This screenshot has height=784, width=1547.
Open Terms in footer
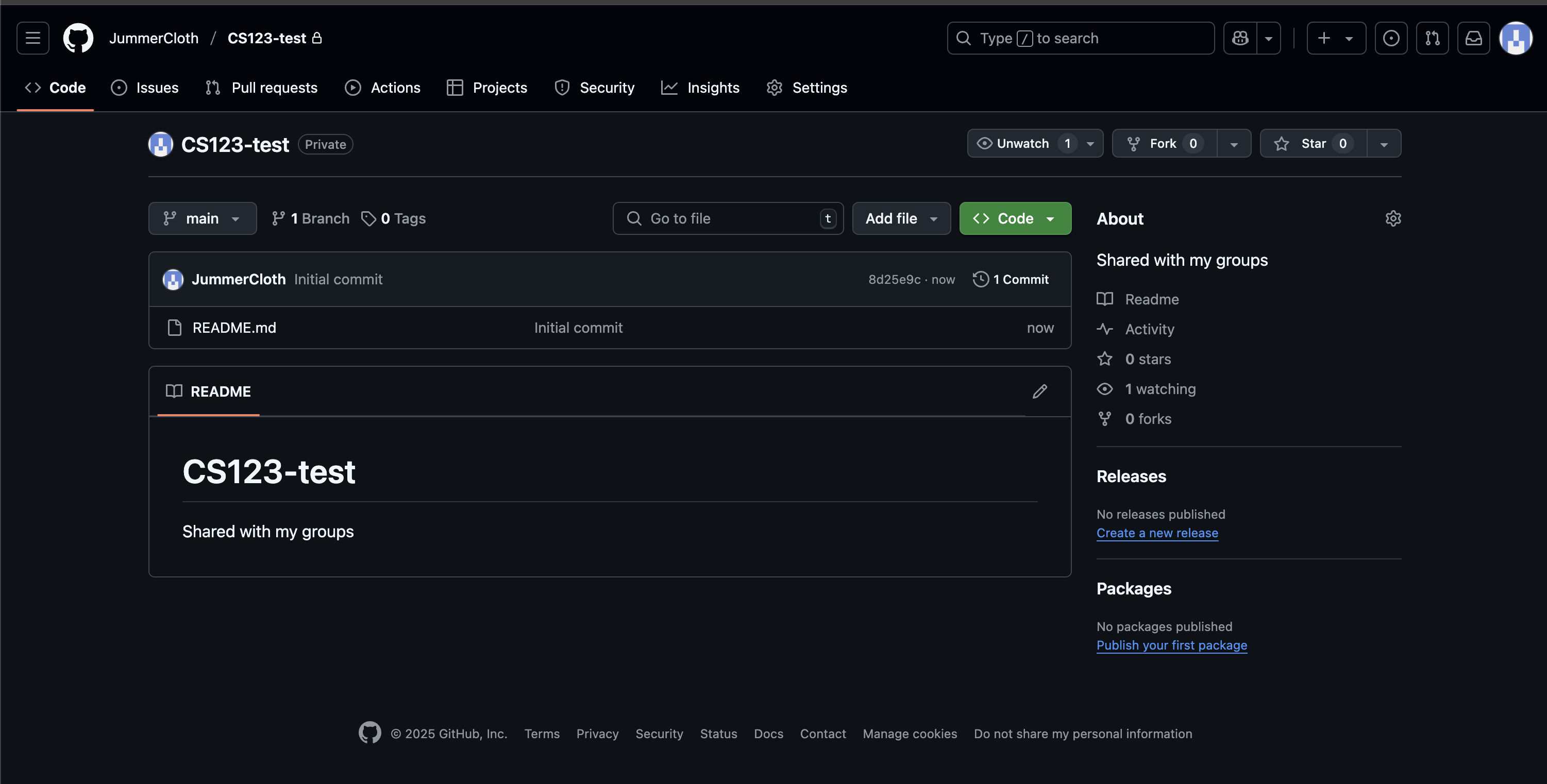pyautogui.click(x=542, y=734)
